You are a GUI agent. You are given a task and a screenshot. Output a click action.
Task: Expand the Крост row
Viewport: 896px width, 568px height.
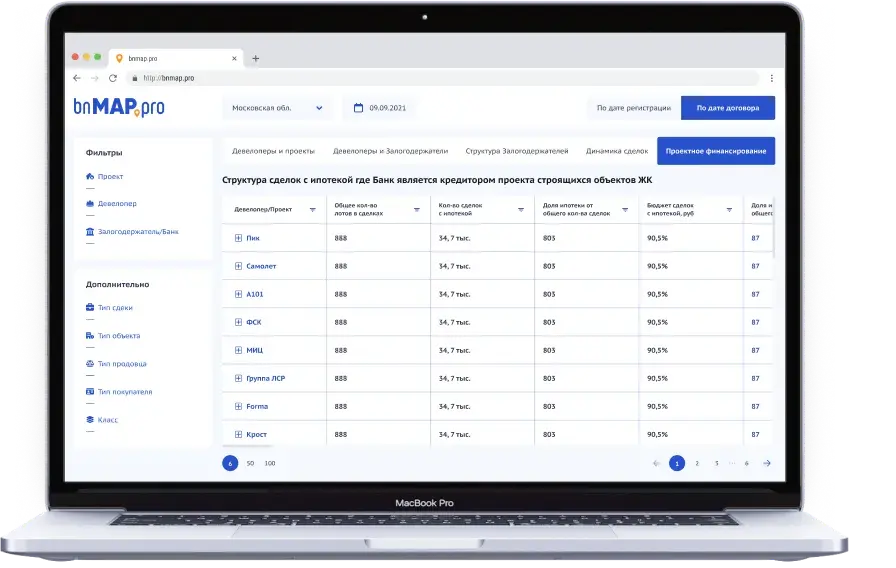tap(238, 434)
